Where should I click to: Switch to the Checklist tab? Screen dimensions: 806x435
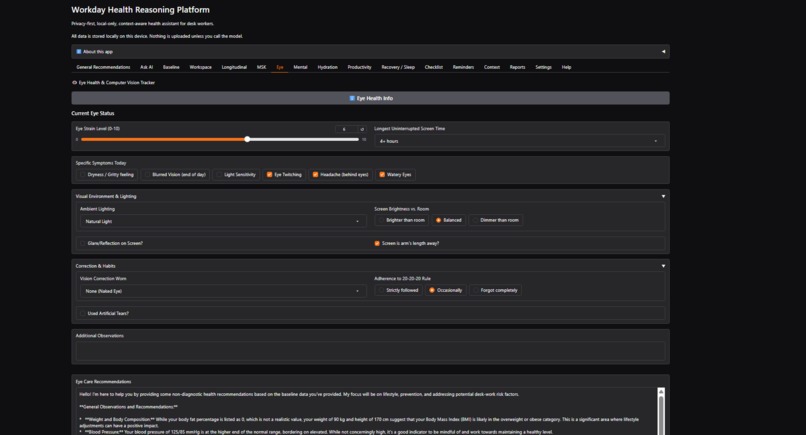[x=433, y=67]
